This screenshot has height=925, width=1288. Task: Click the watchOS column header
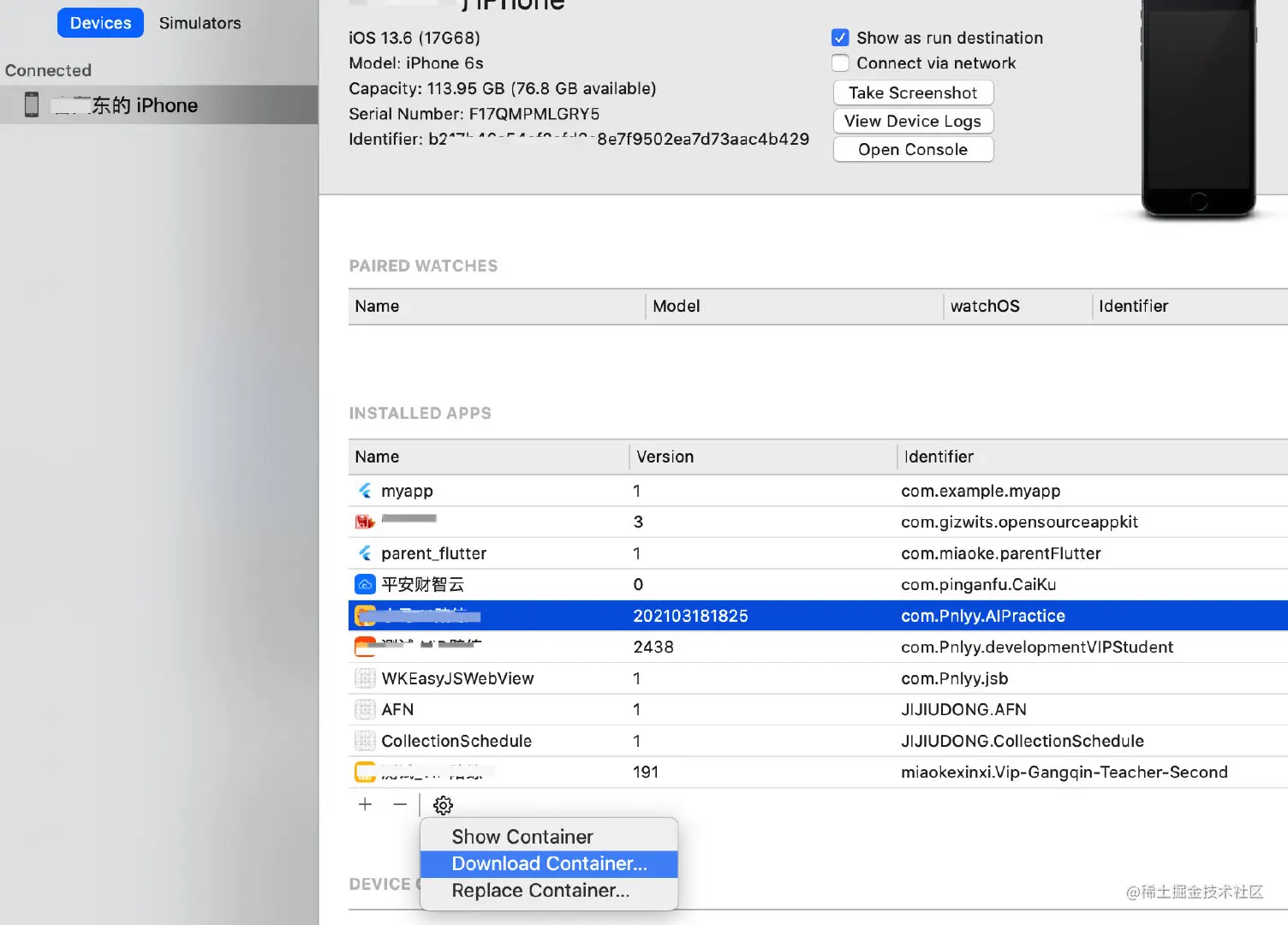pyautogui.click(x=1017, y=306)
